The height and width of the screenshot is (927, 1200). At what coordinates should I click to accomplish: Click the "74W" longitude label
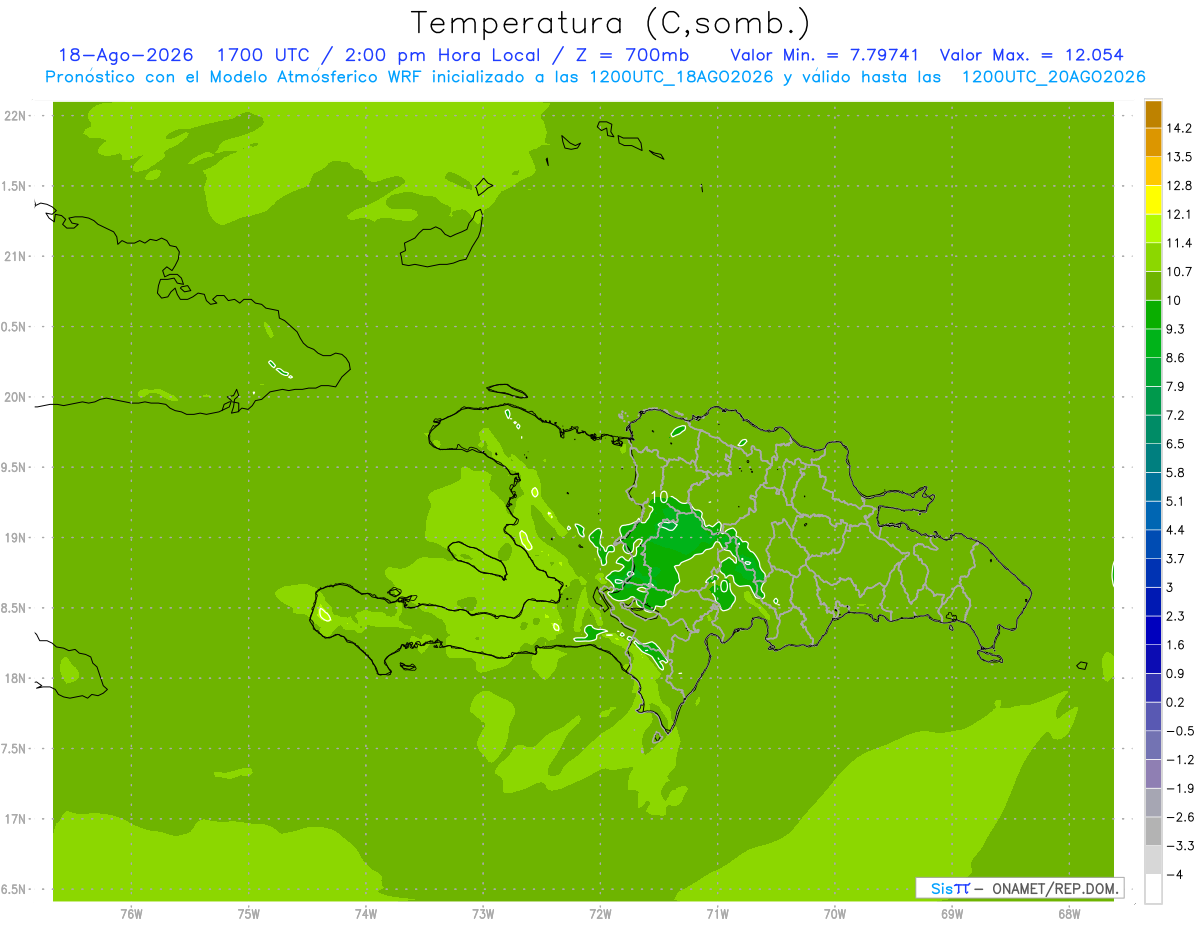[x=365, y=914]
